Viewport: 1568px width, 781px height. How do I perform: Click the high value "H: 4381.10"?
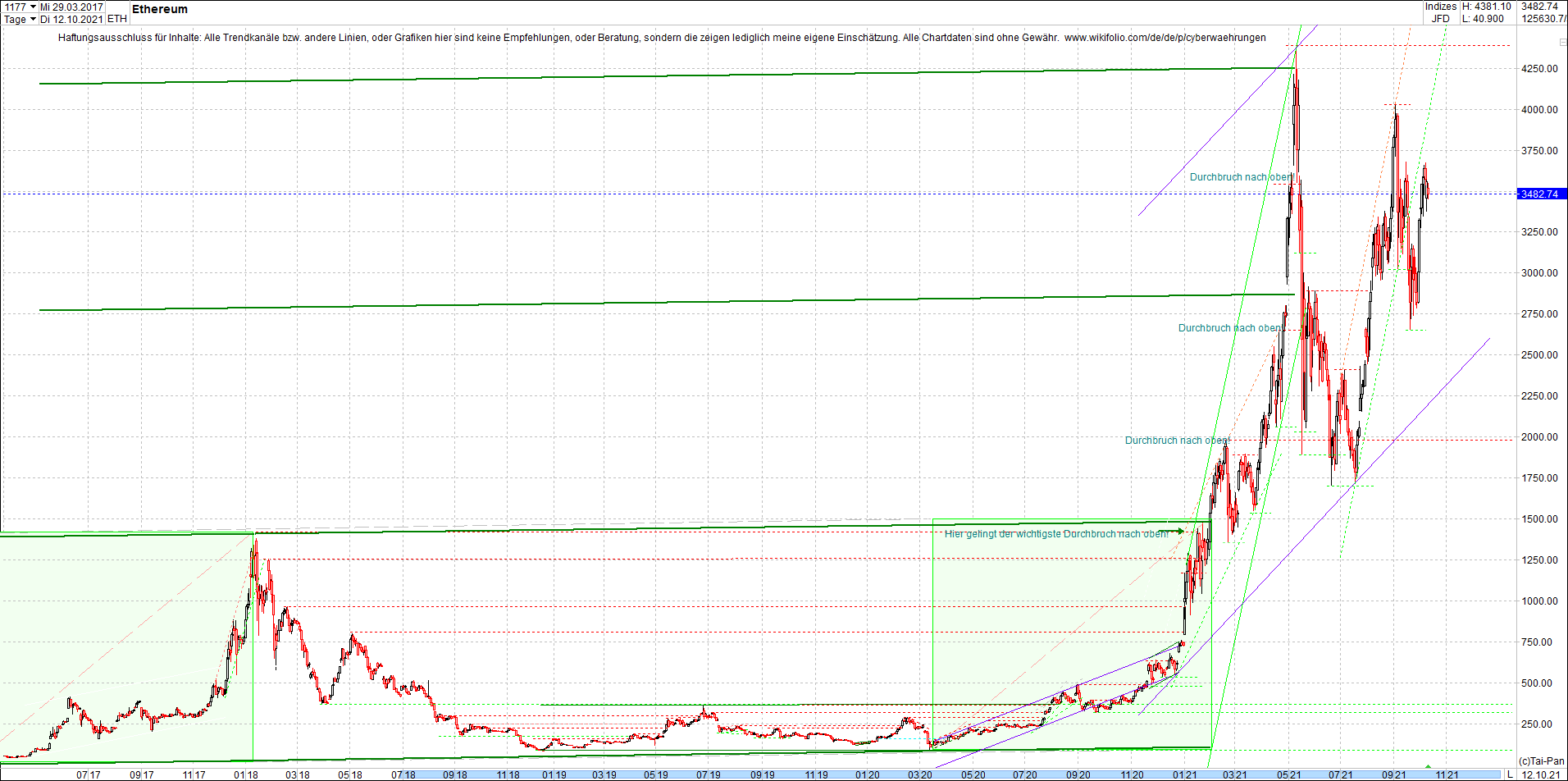coord(1486,7)
